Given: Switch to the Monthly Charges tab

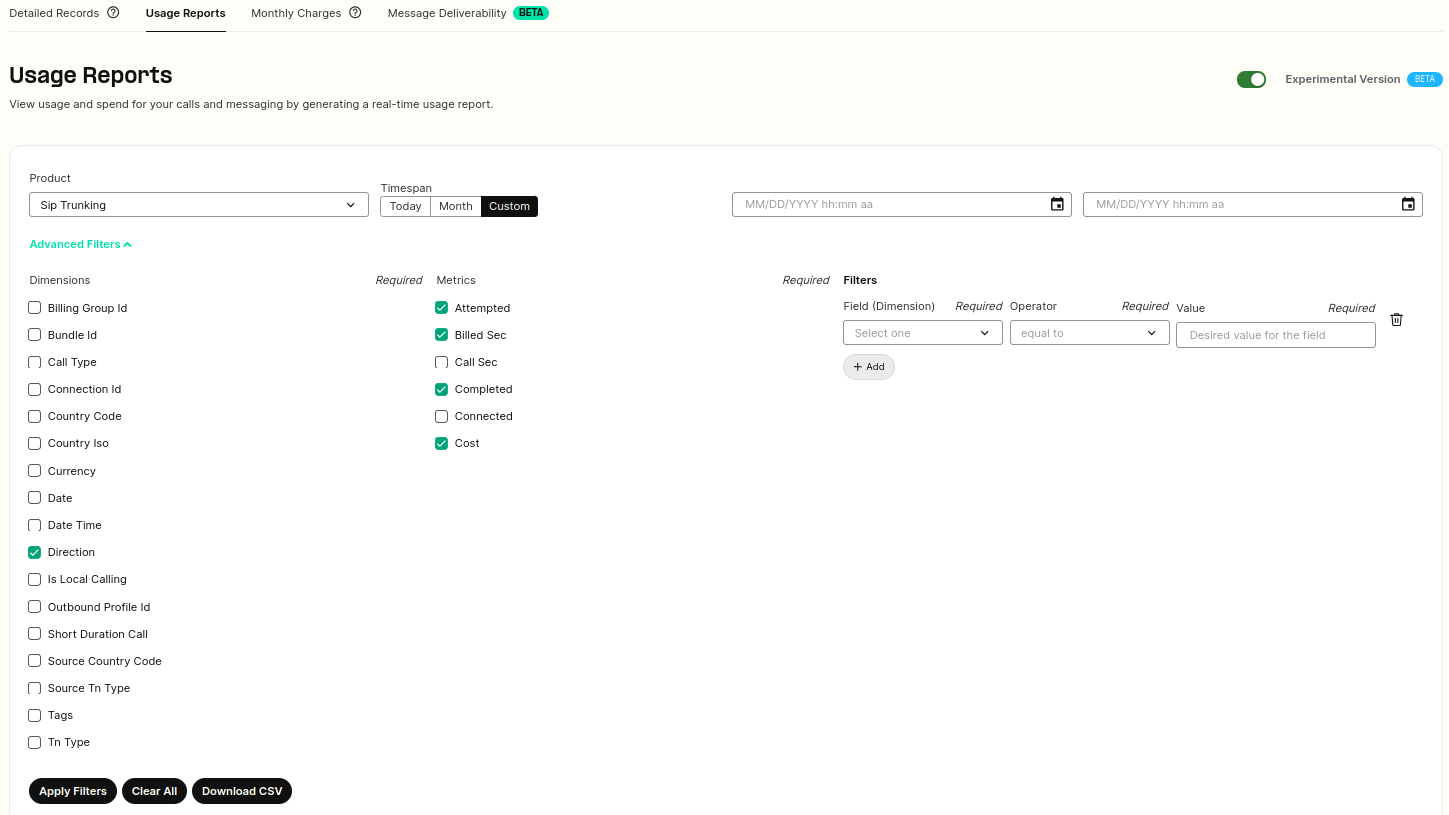Looking at the screenshot, I should point(296,13).
